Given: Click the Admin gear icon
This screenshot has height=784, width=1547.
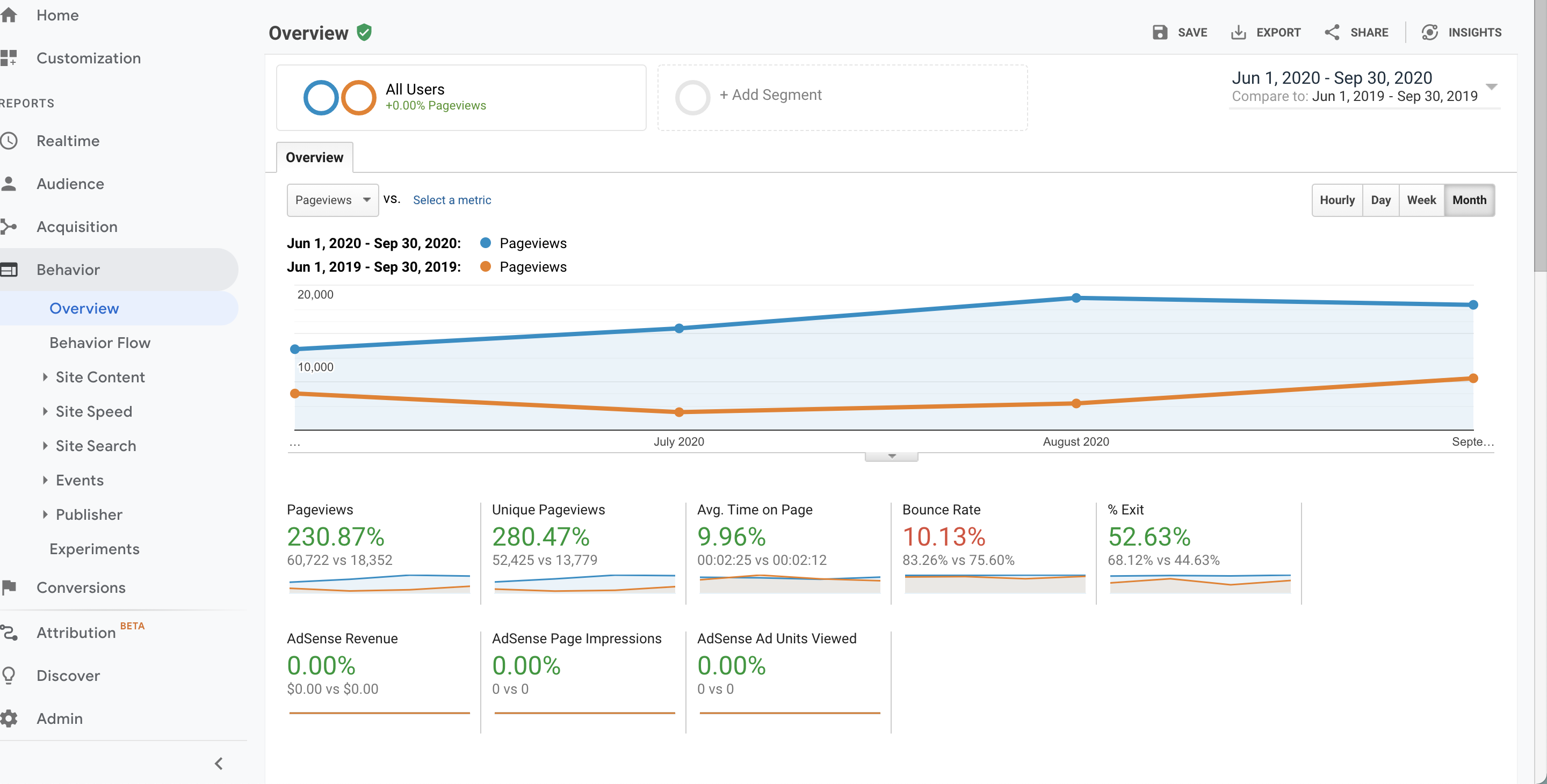Looking at the screenshot, I should [9, 718].
